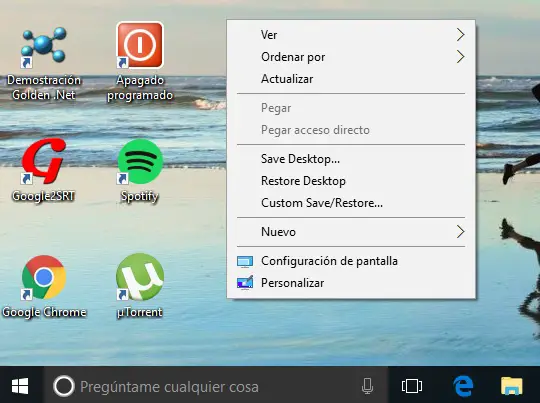This screenshot has width=540, height=403.
Task: Click the Cortana microphone icon
Action: [367, 386]
